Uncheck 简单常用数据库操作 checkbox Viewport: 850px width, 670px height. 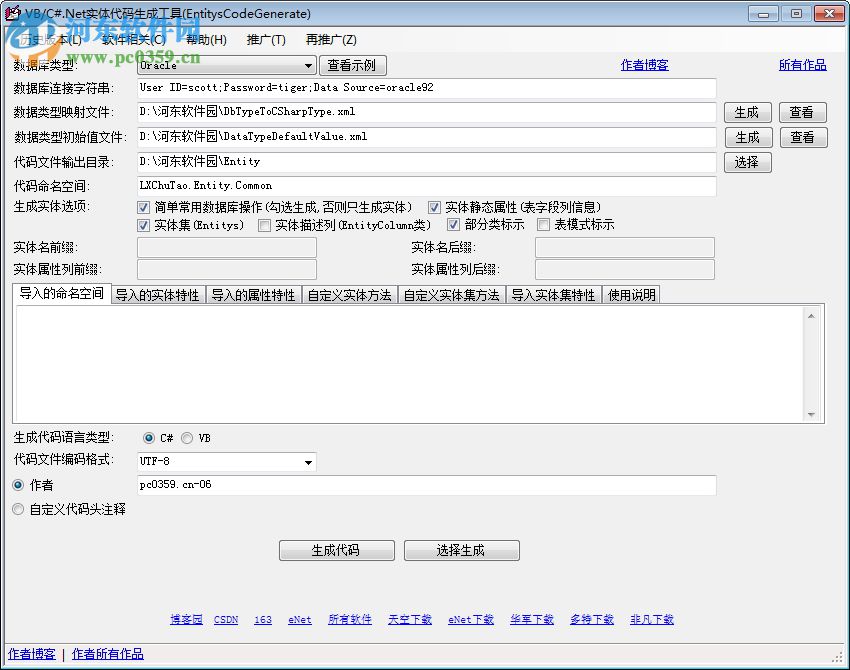point(145,207)
